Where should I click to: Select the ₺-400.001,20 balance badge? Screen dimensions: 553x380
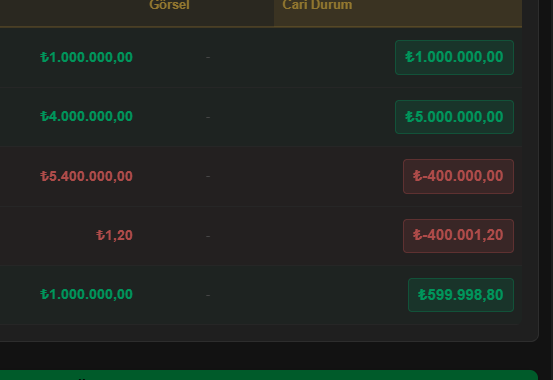coord(458,235)
